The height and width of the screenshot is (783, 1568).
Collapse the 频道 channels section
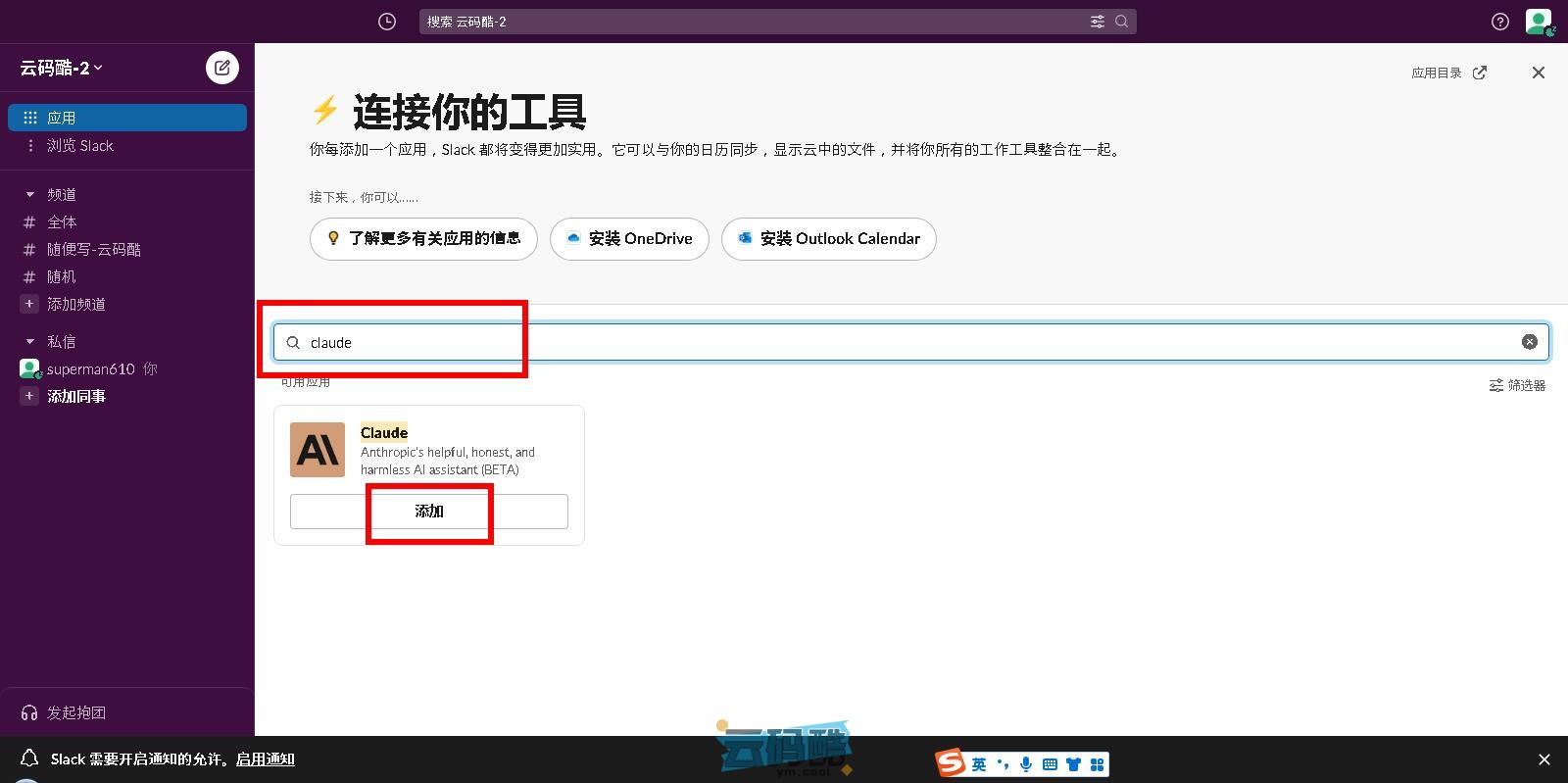coord(29,195)
